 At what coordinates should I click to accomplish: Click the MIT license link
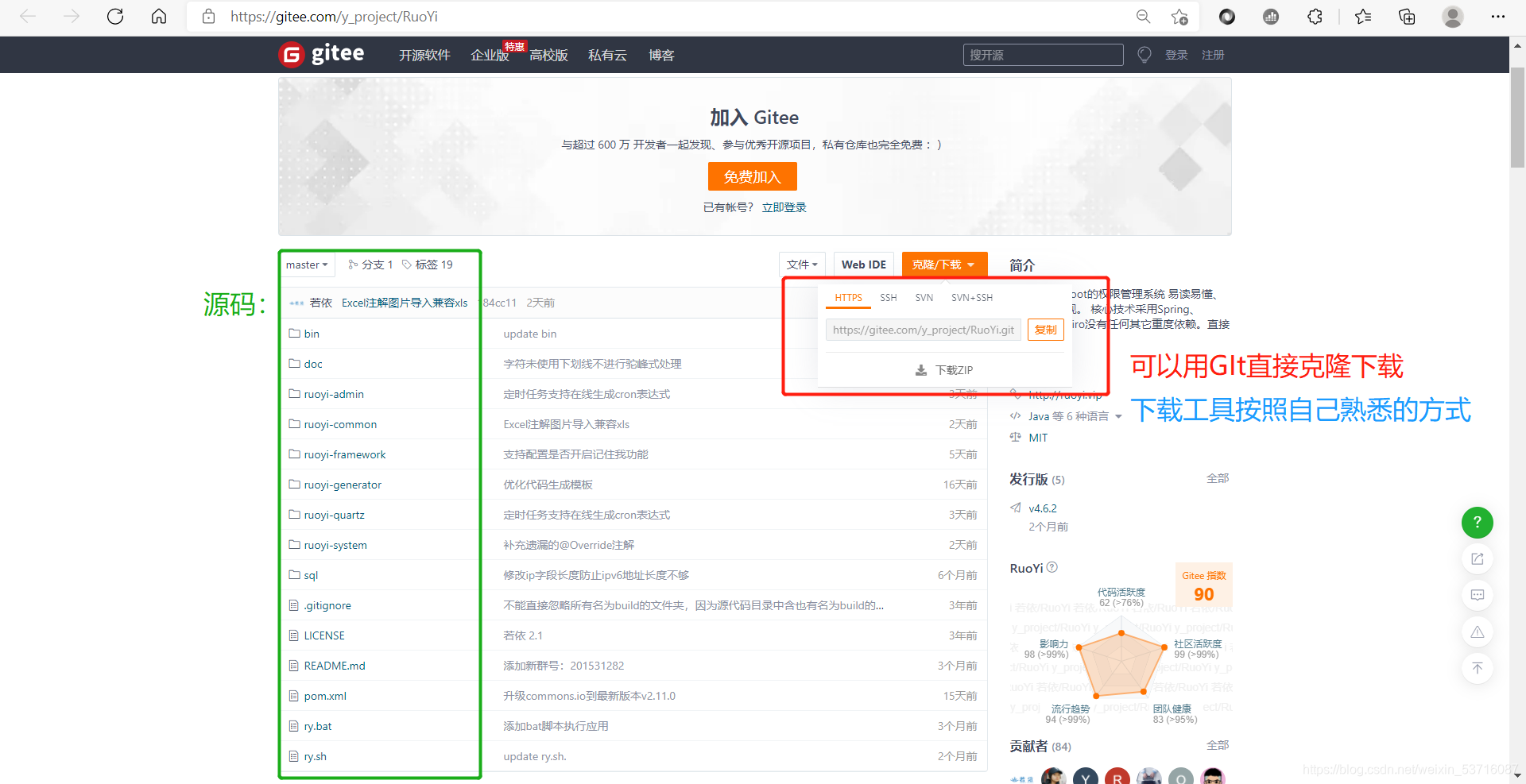pos(1038,438)
